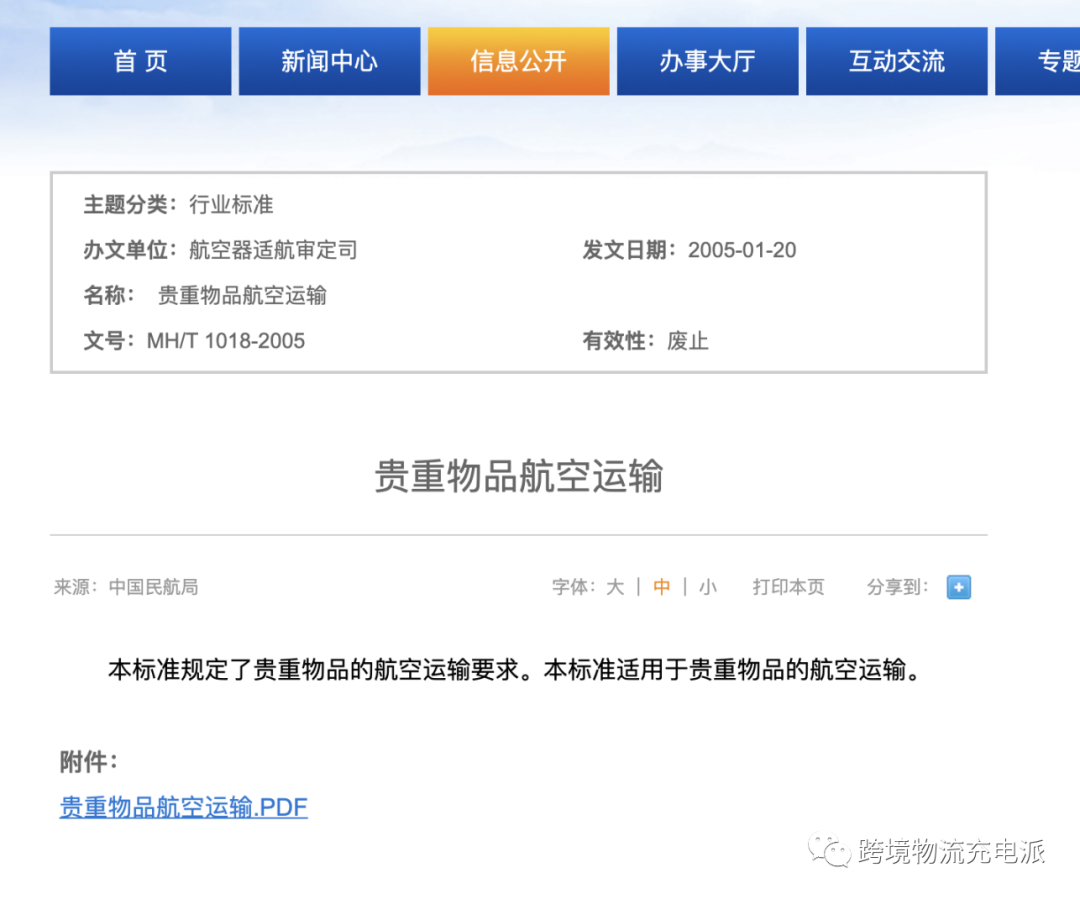Click the 行业标准 topic category label
Screen dimensions: 1080x899
[231, 205]
